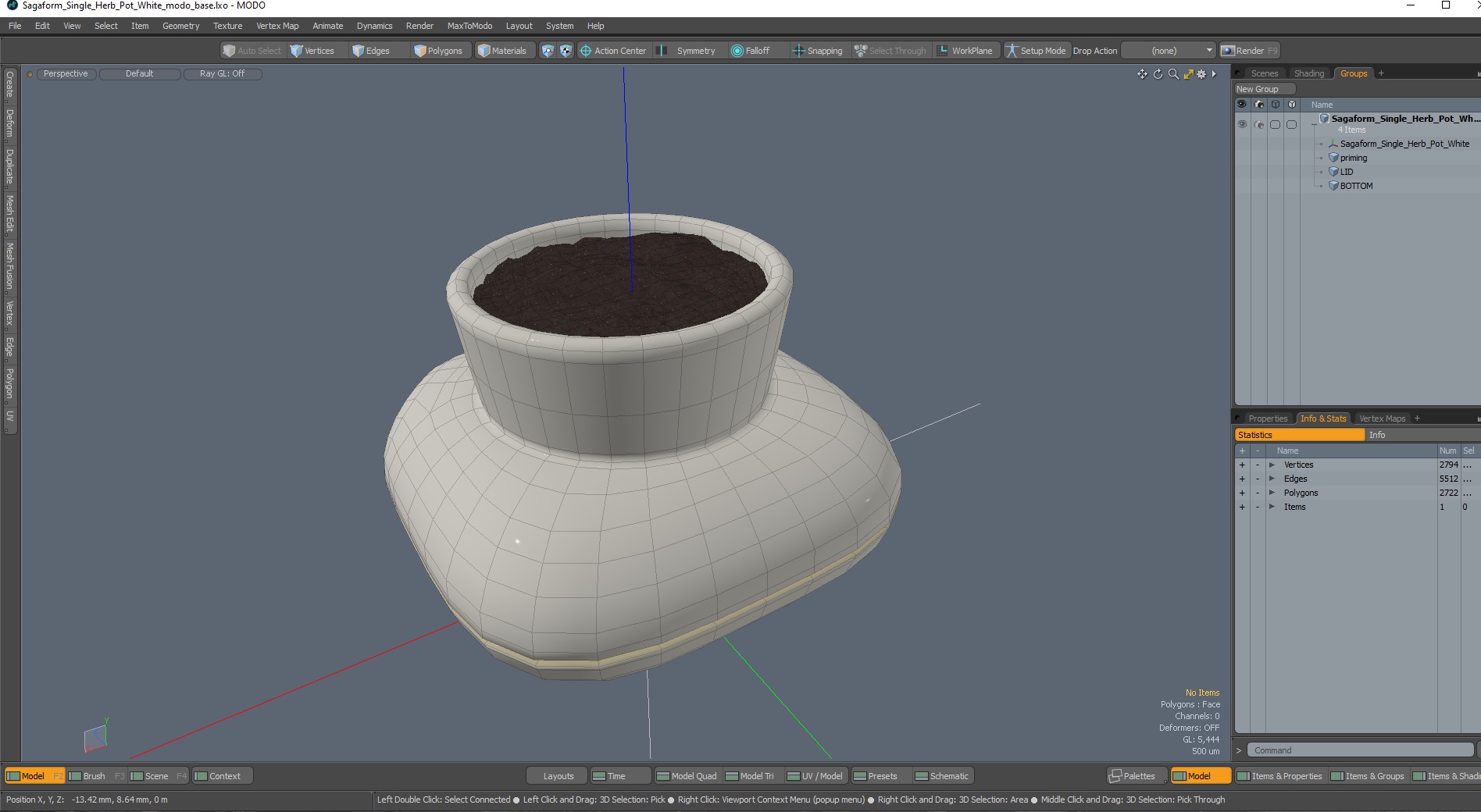Switch to the Vertex Maps tab

1382,418
